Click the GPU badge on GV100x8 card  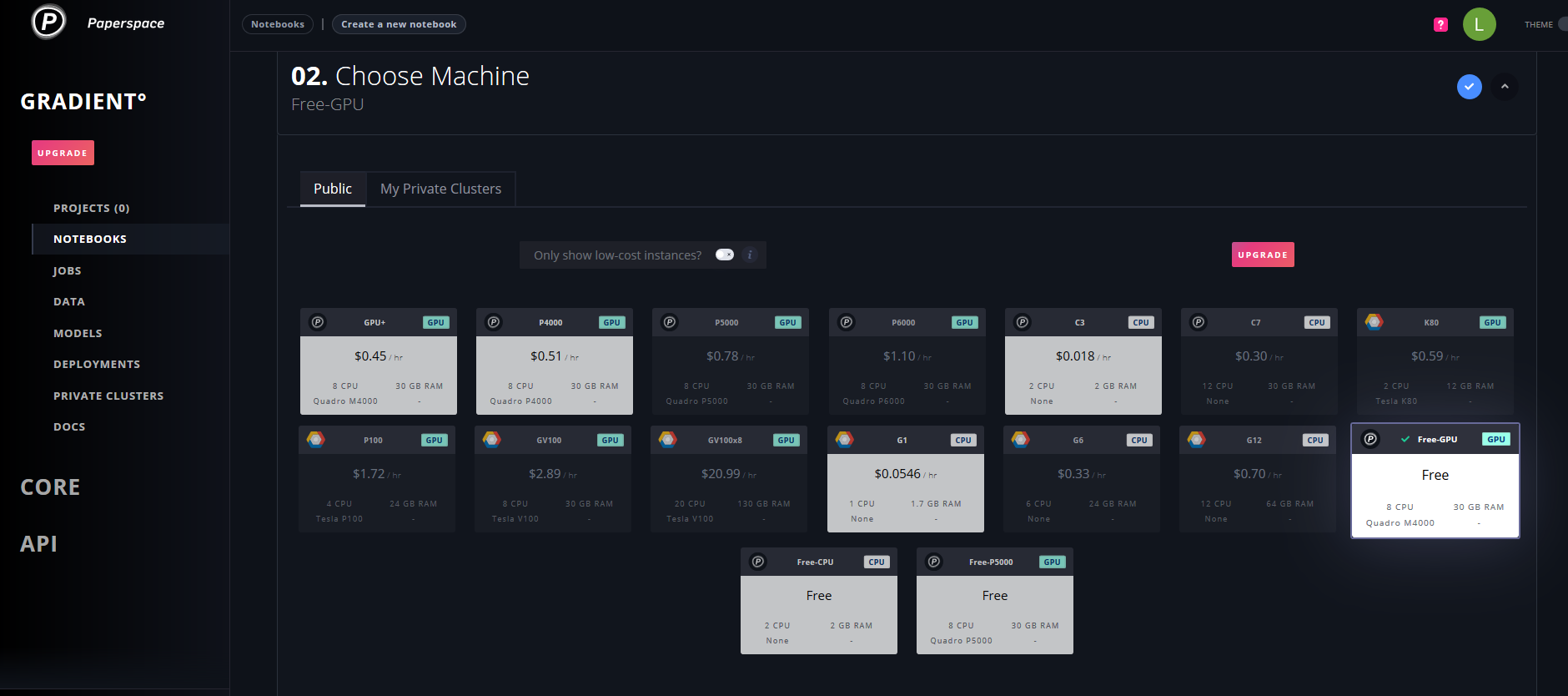click(x=787, y=440)
